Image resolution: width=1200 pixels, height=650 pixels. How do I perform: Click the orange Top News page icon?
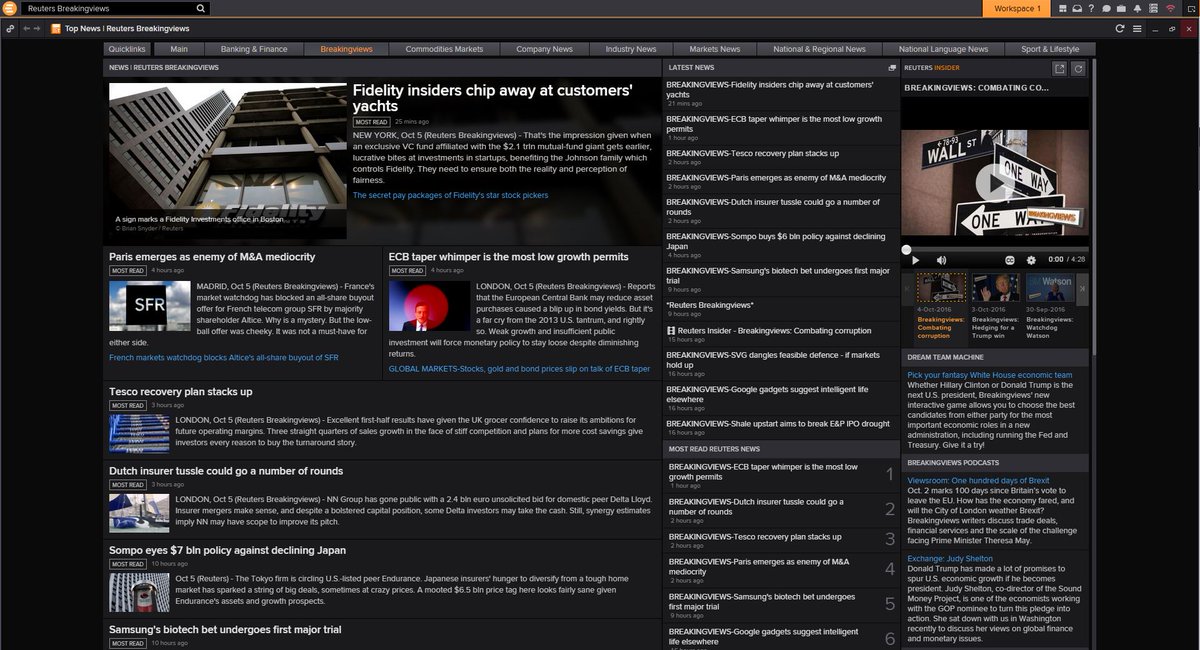(56, 28)
